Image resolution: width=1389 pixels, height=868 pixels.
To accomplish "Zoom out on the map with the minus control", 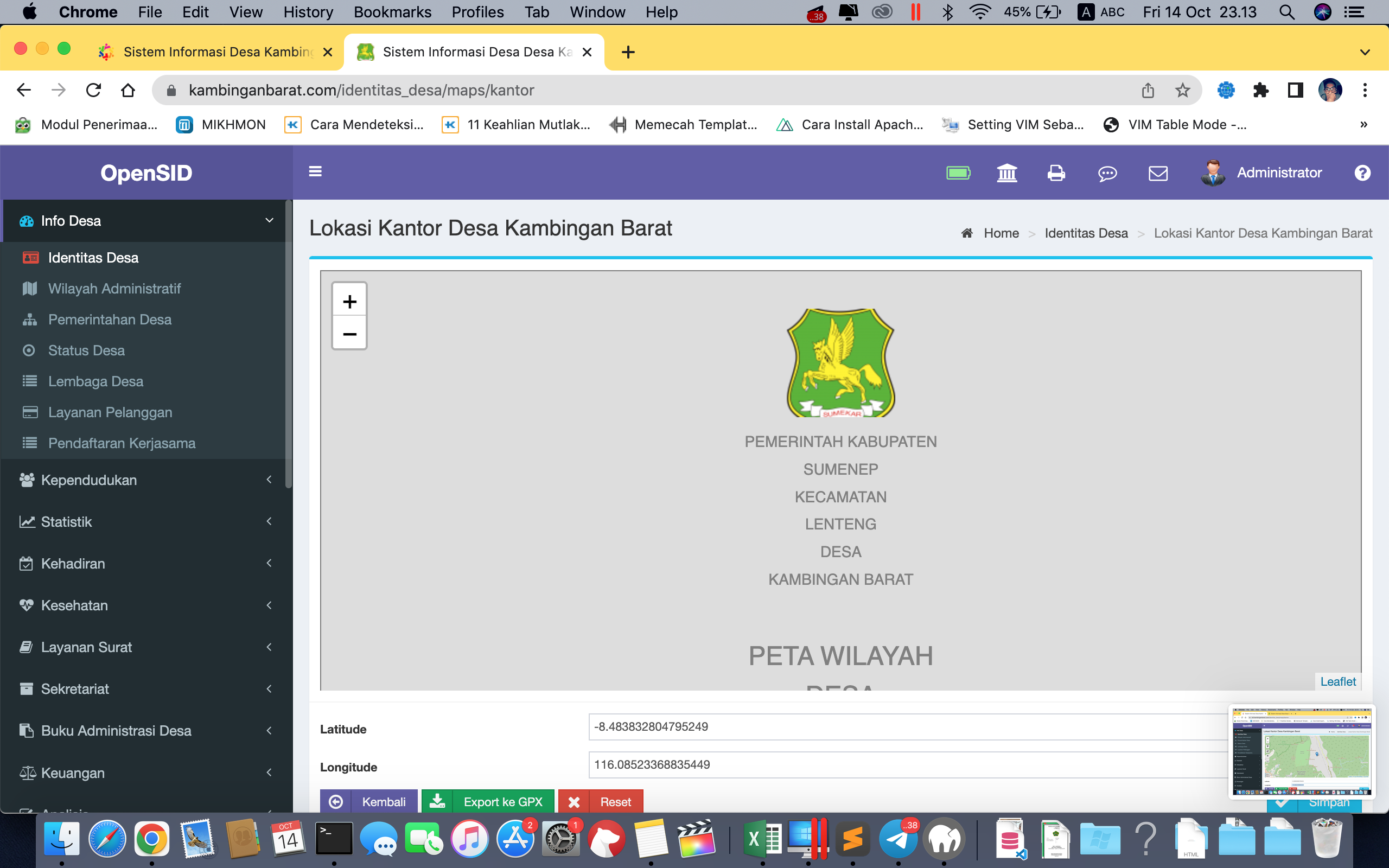I will tap(349, 333).
